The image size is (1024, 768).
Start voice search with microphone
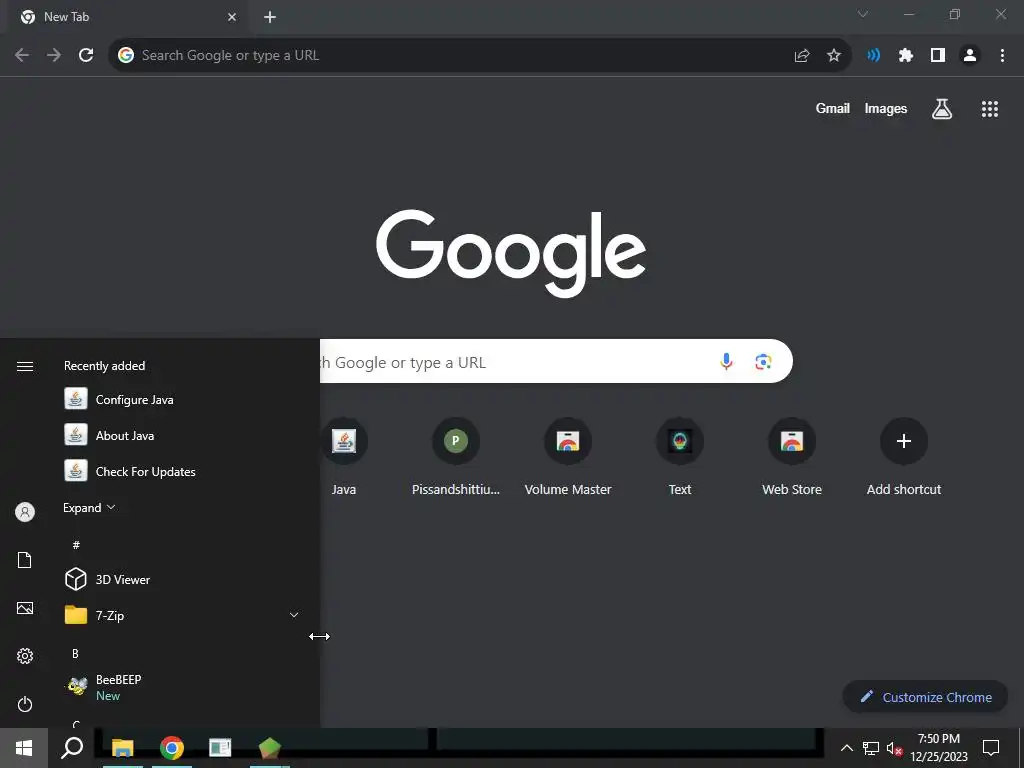pos(726,361)
